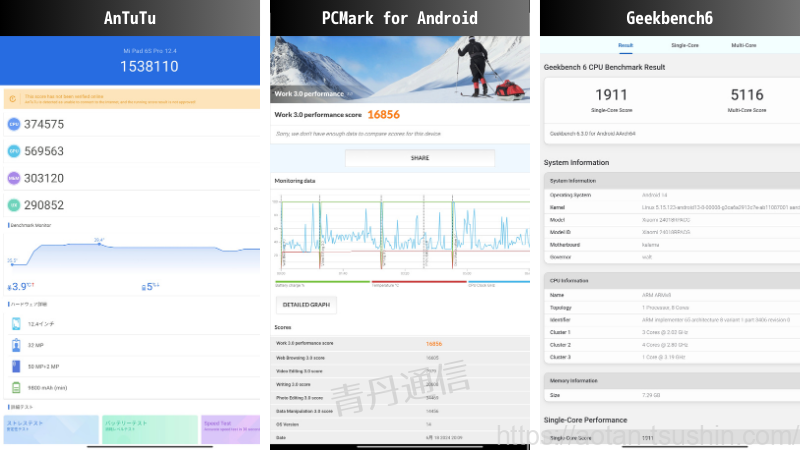Switch to the Single-Core tab

pyautogui.click(x=684, y=45)
